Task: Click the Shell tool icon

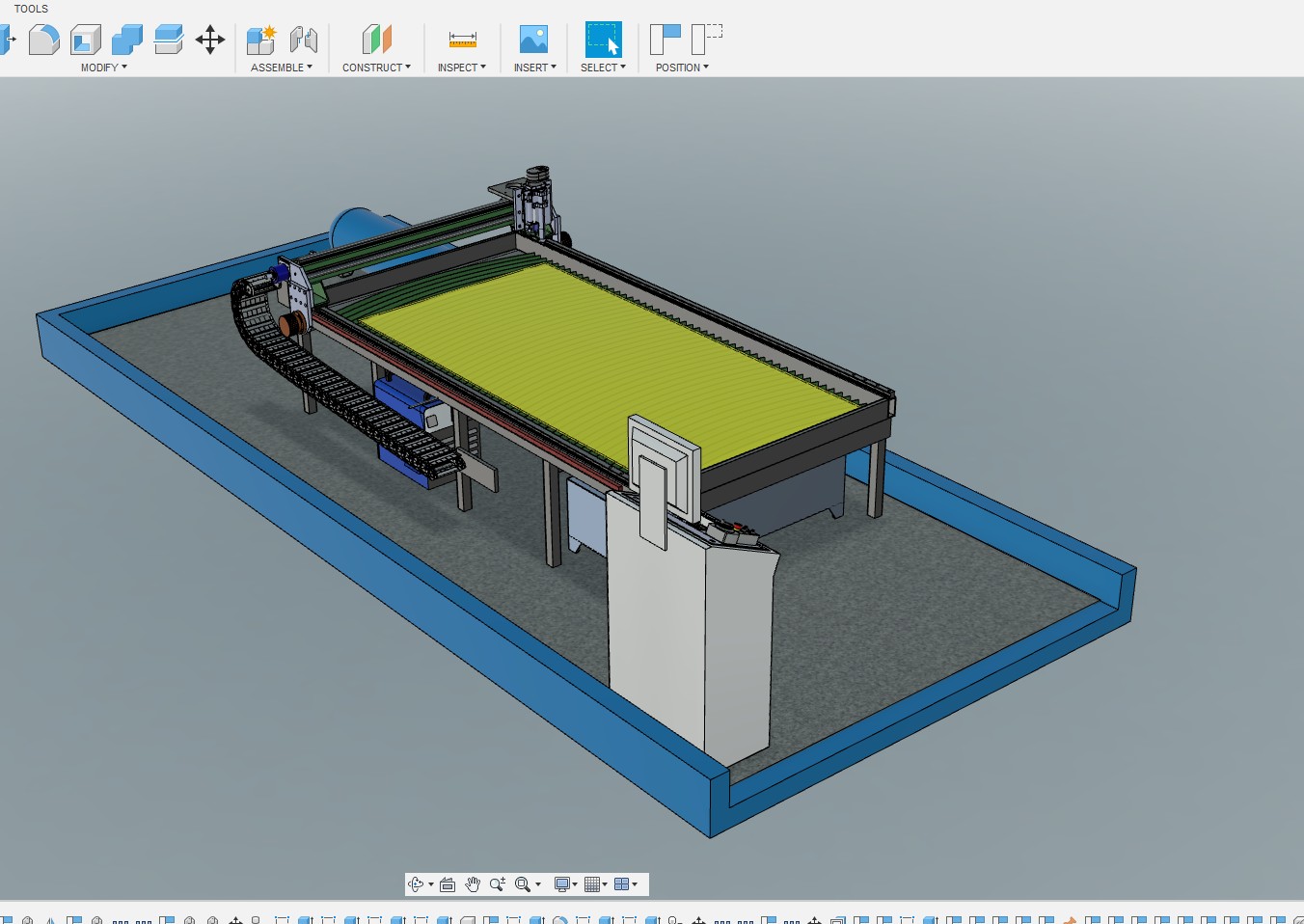Action: click(86, 40)
